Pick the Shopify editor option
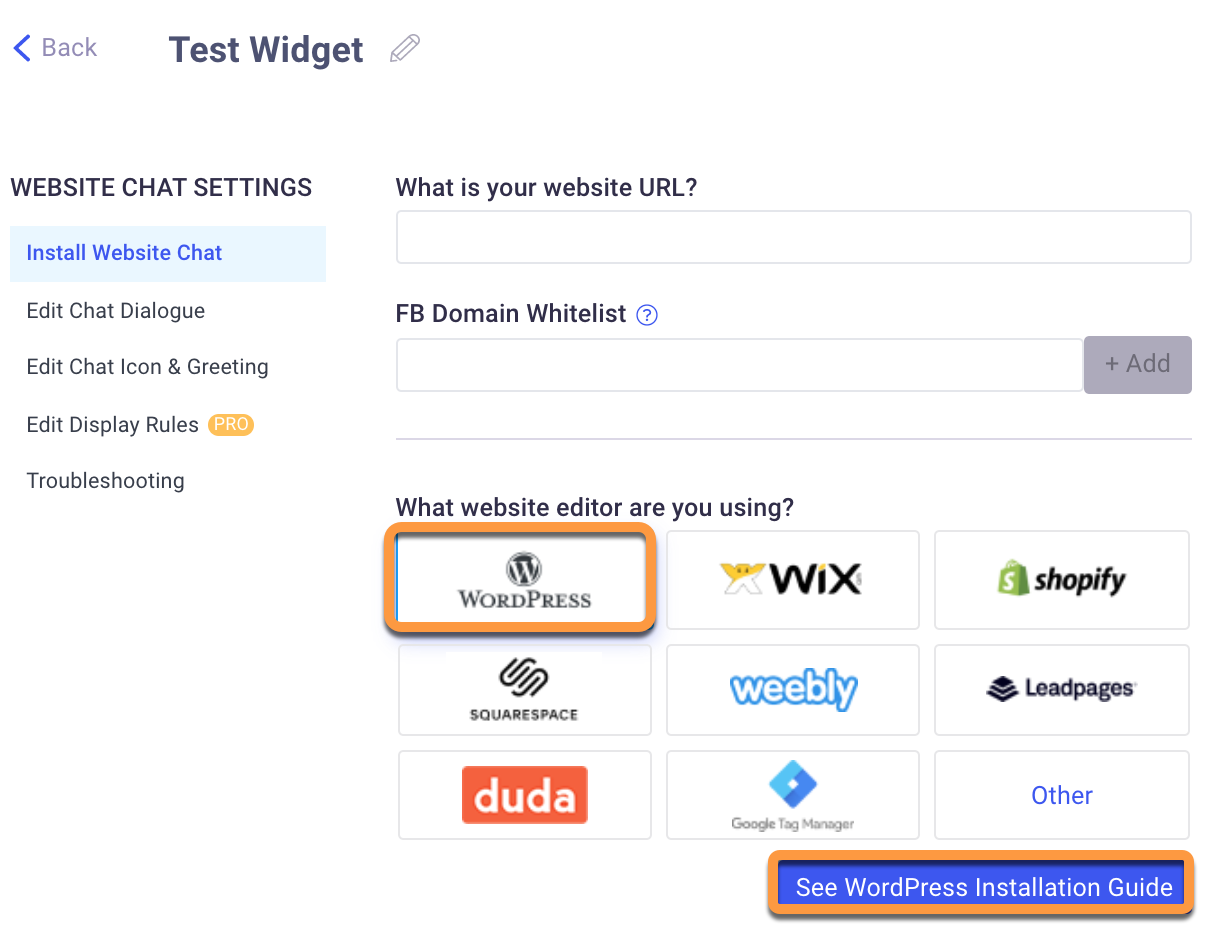This screenshot has height=926, width=1206. (x=1061, y=579)
